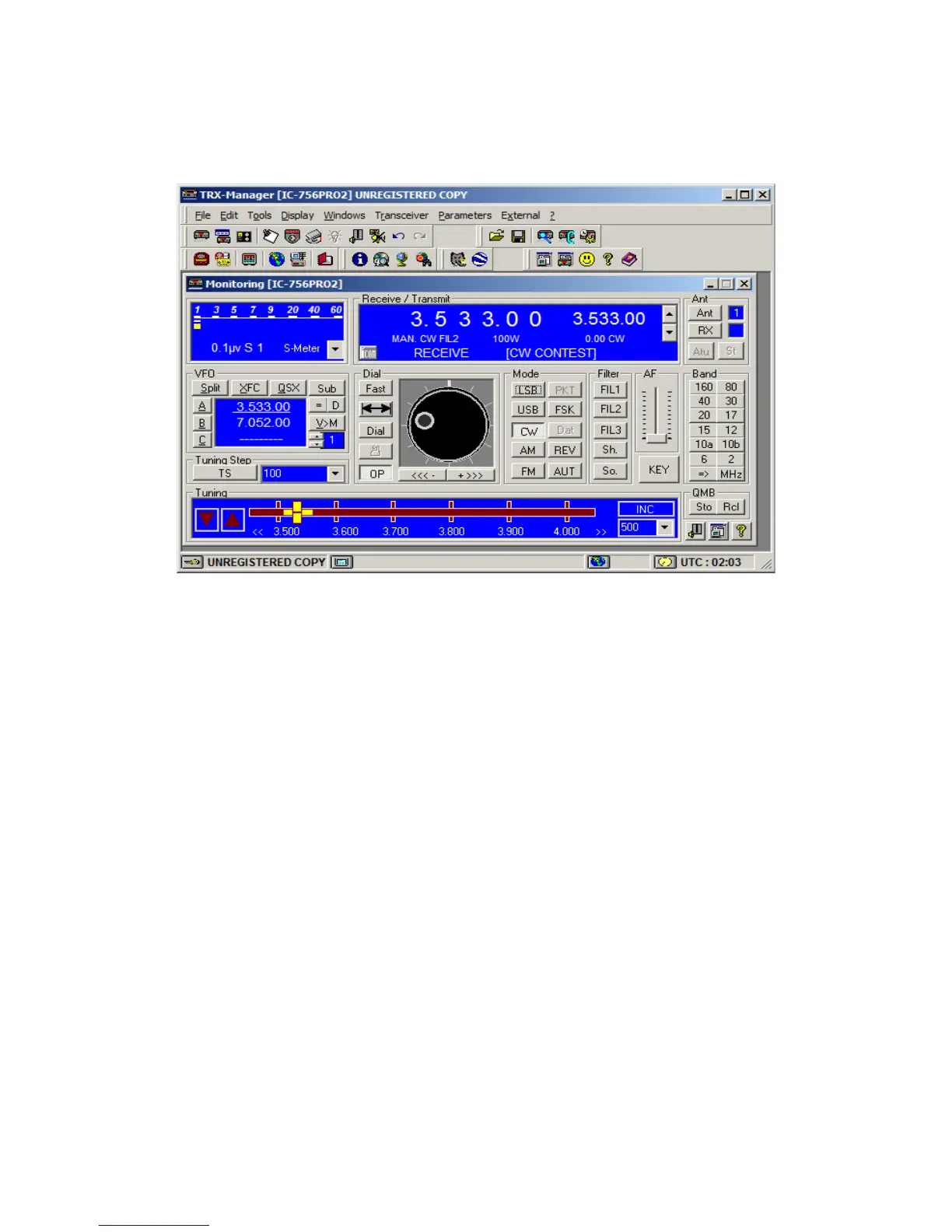
Task: Click the Earth globe icon in second toolbar
Action: 276,259
